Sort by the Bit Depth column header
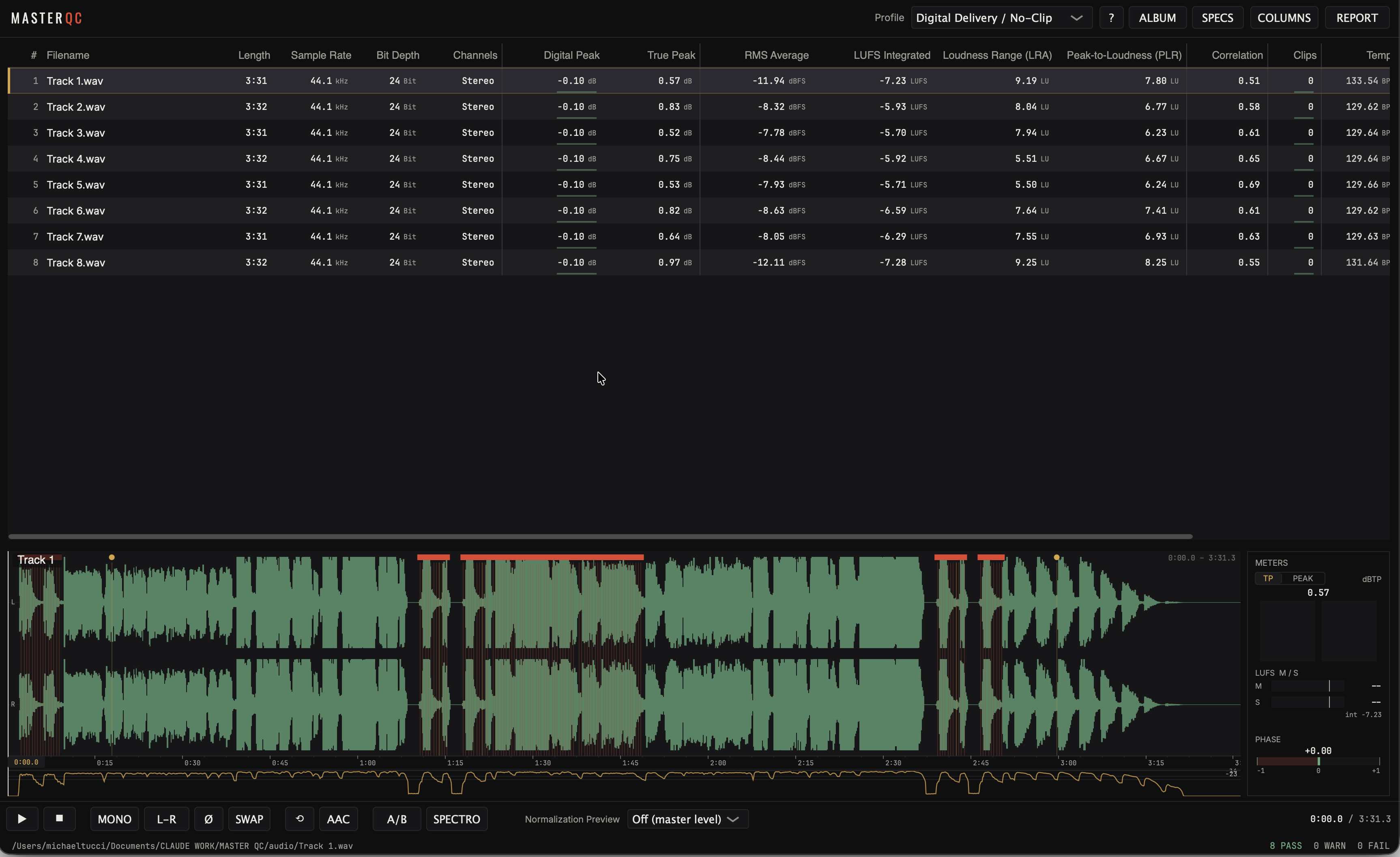 (398, 55)
